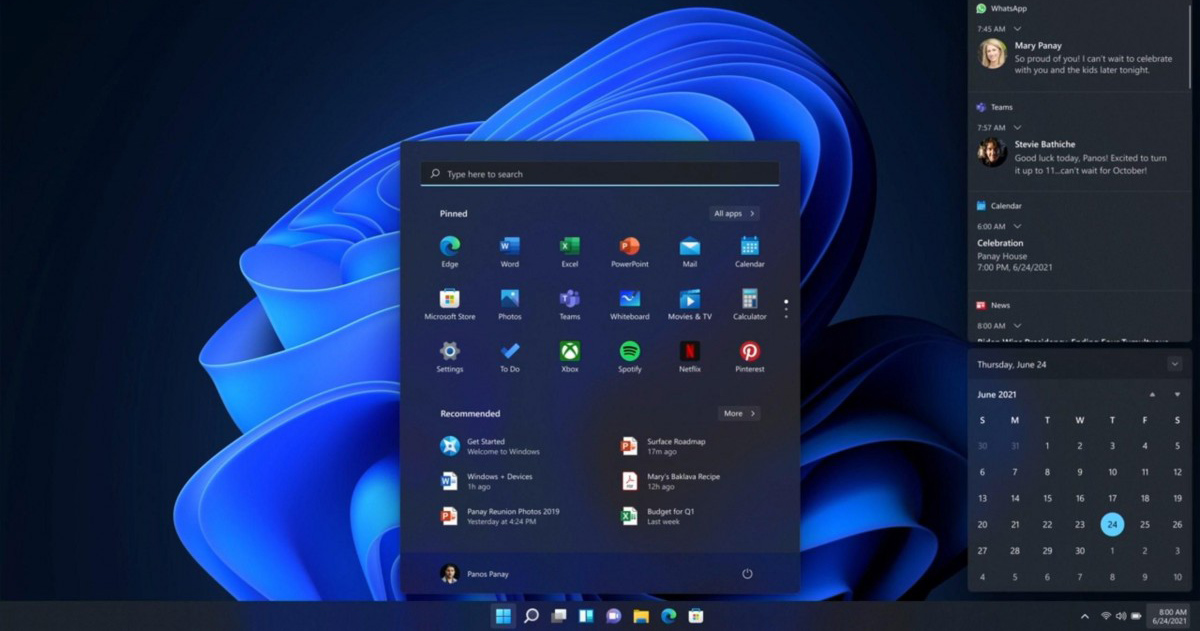The image size is (1200, 631).
Task: Click the battery icon in system tray
Action: click(x=1137, y=616)
